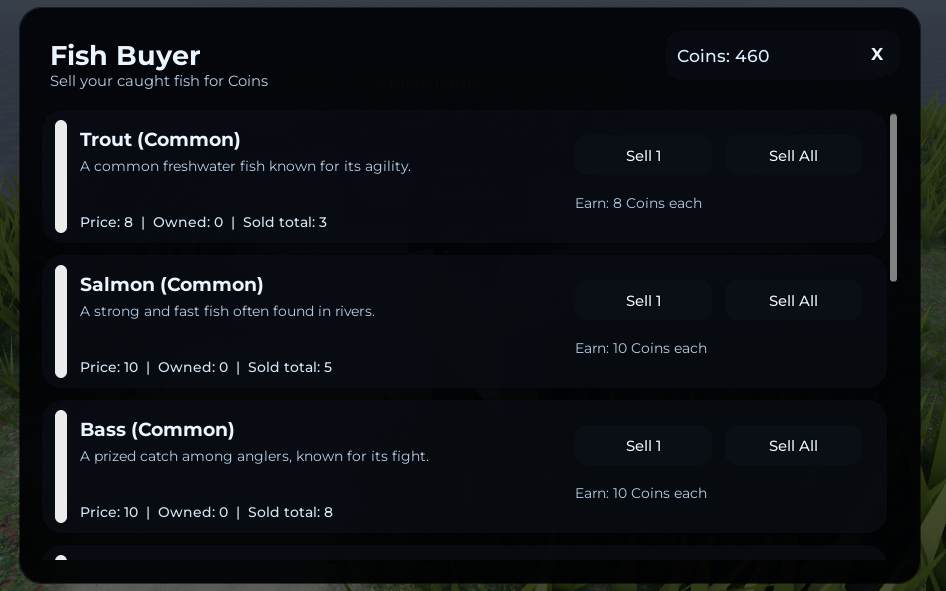
Task: Click Trout's price and owned stats line
Action: click(x=203, y=222)
